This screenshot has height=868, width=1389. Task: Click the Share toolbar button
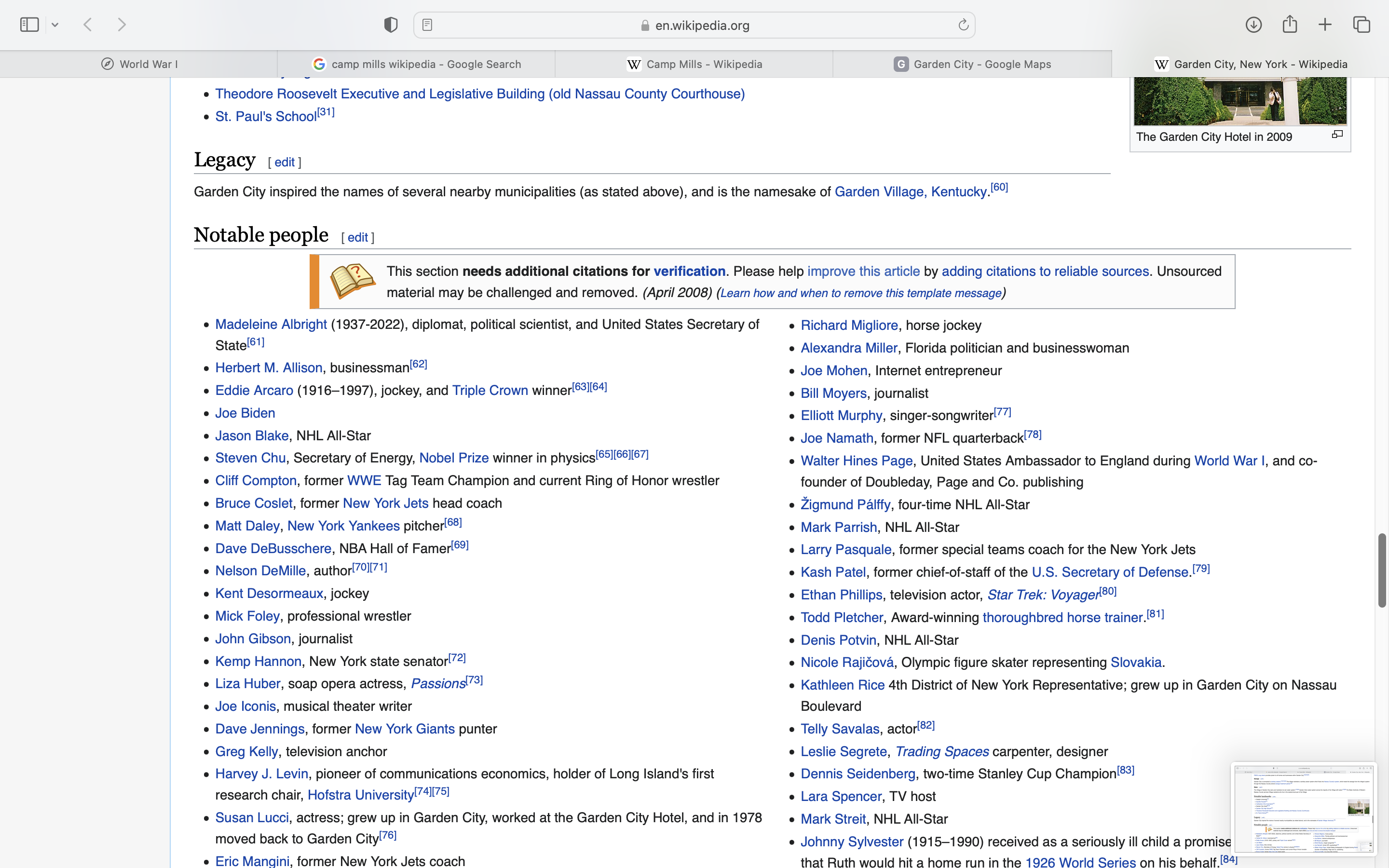click(x=1290, y=25)
